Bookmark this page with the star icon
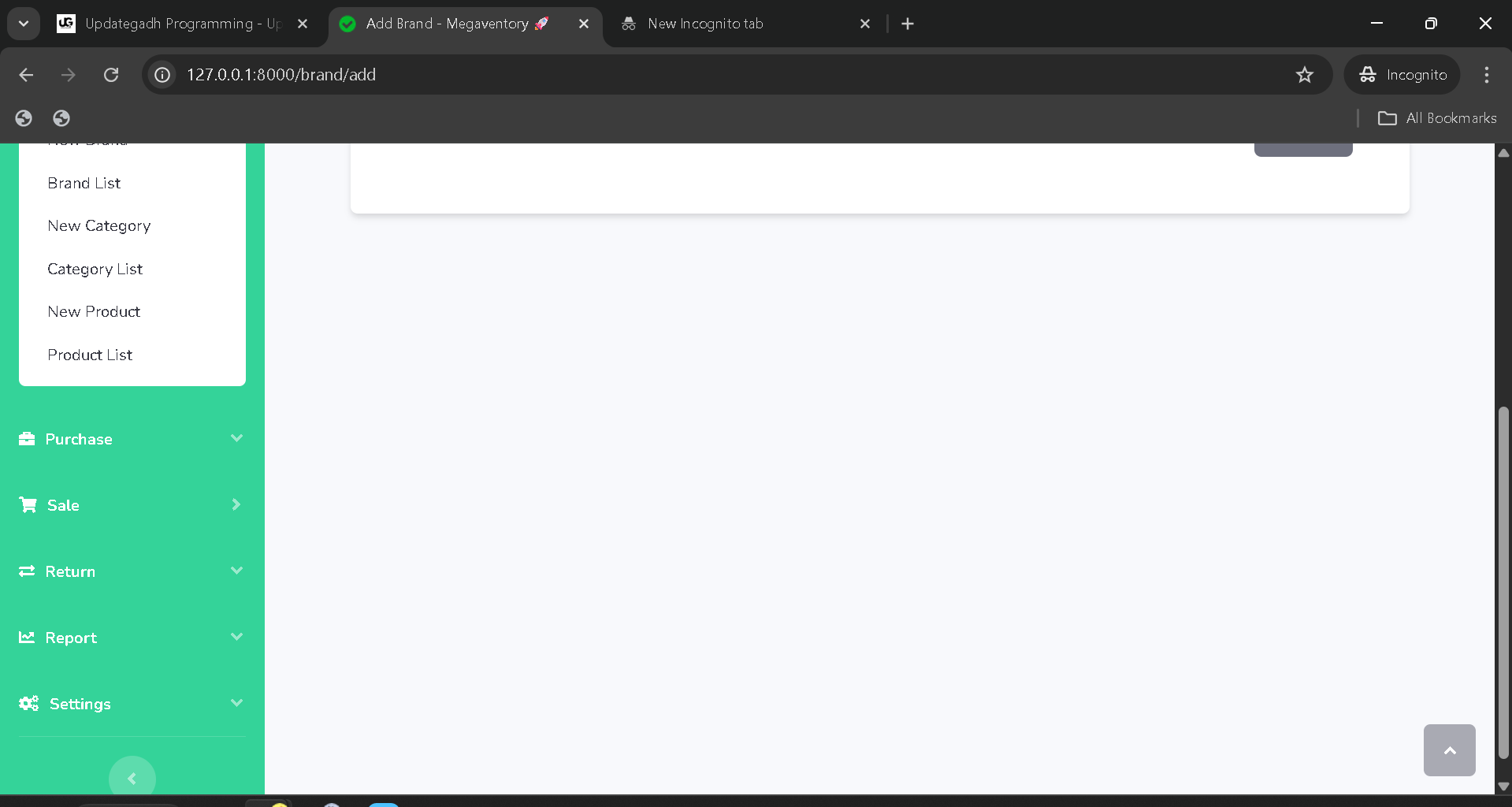This screenshot has height=807, width=1512. [x=1304, y=75]
